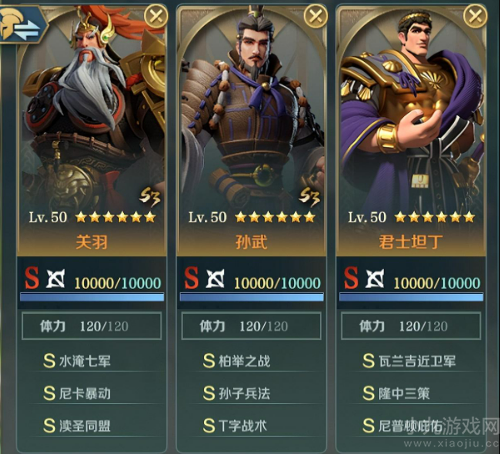Remove 关羽 with the X button
The height and width of the screenshot is (454, 500).
tap(156, 16)
